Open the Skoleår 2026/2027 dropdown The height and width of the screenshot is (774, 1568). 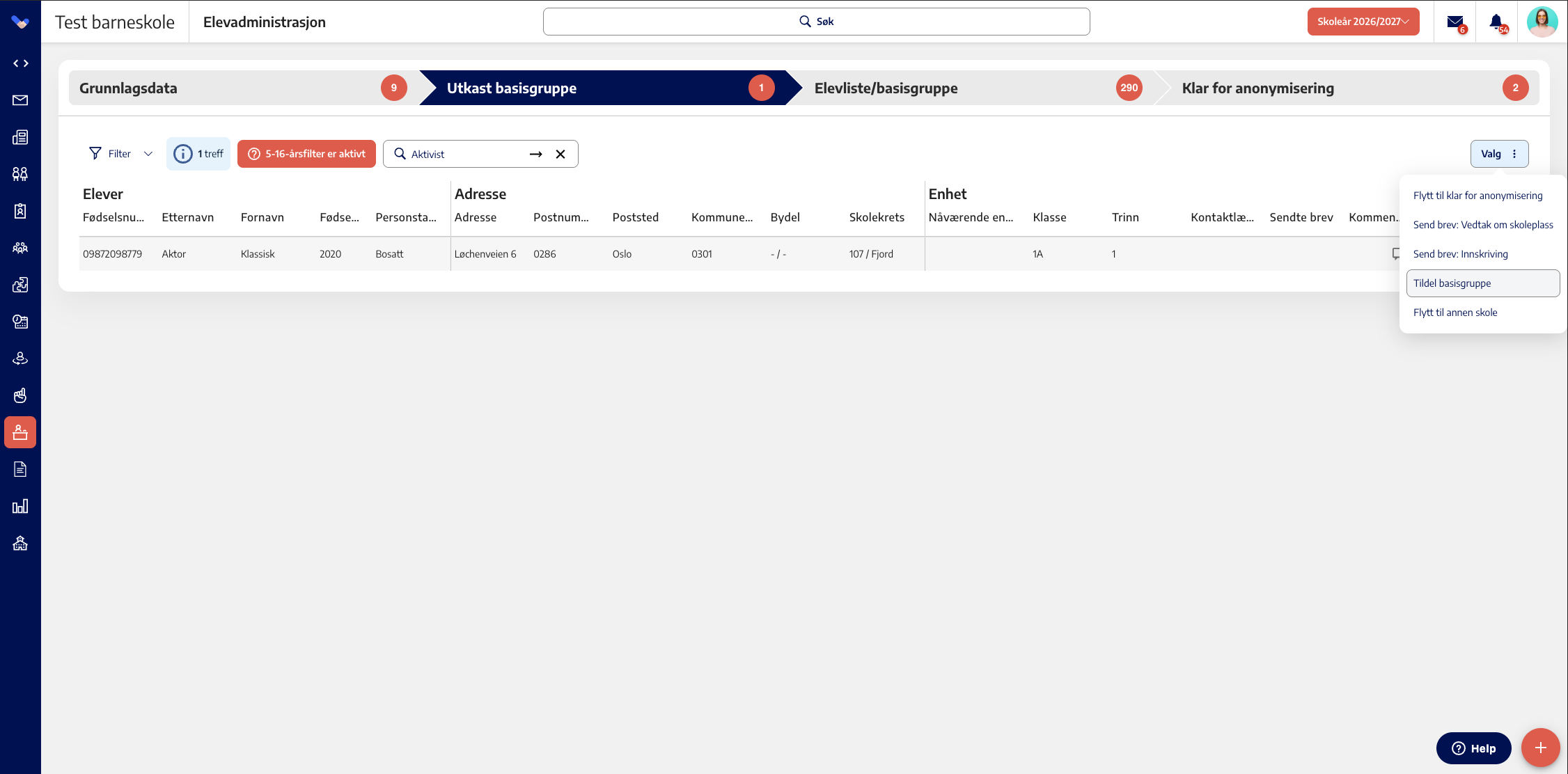[x=1363, y=22]
